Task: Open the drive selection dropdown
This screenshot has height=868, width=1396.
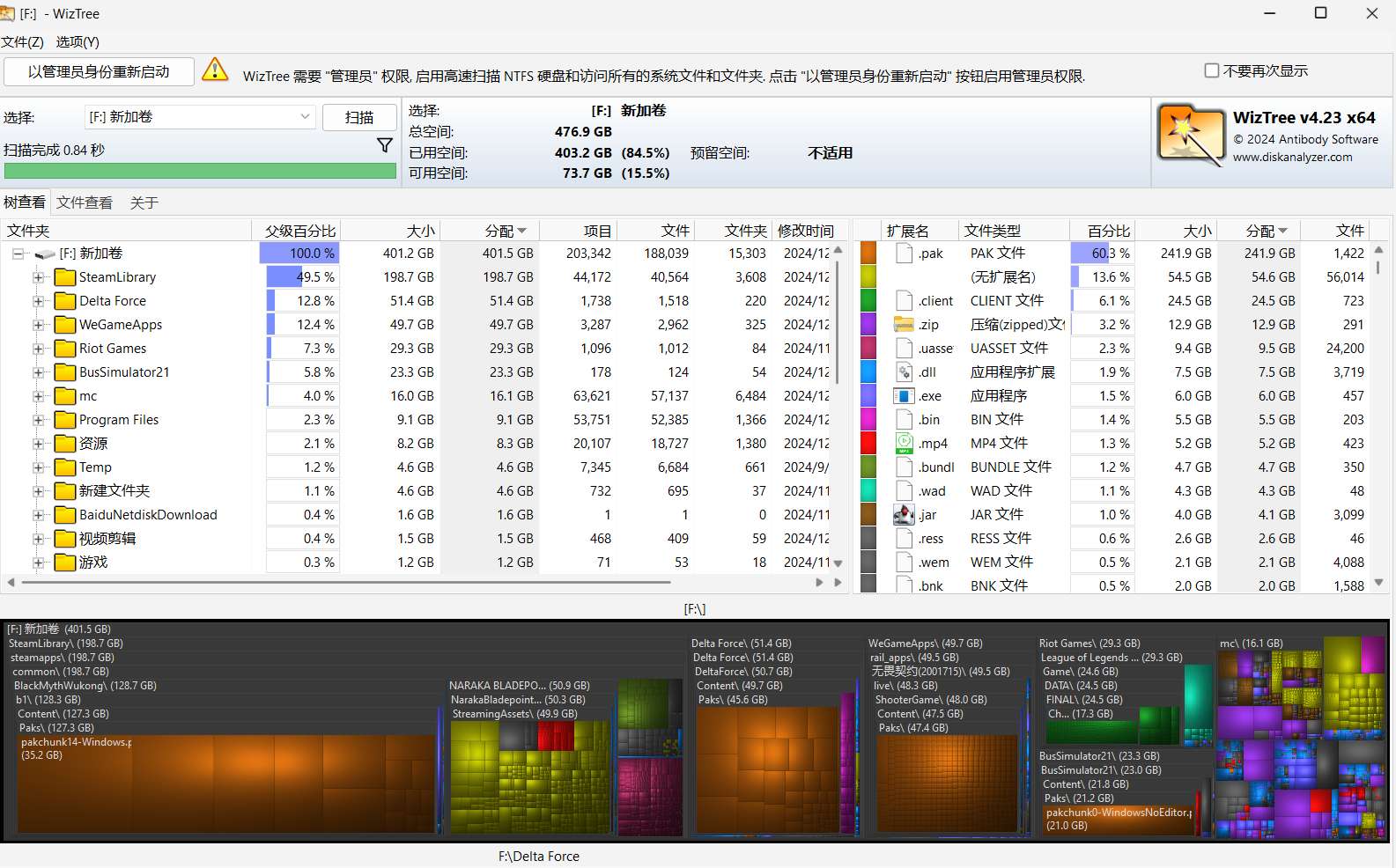Action: (305, 117)
